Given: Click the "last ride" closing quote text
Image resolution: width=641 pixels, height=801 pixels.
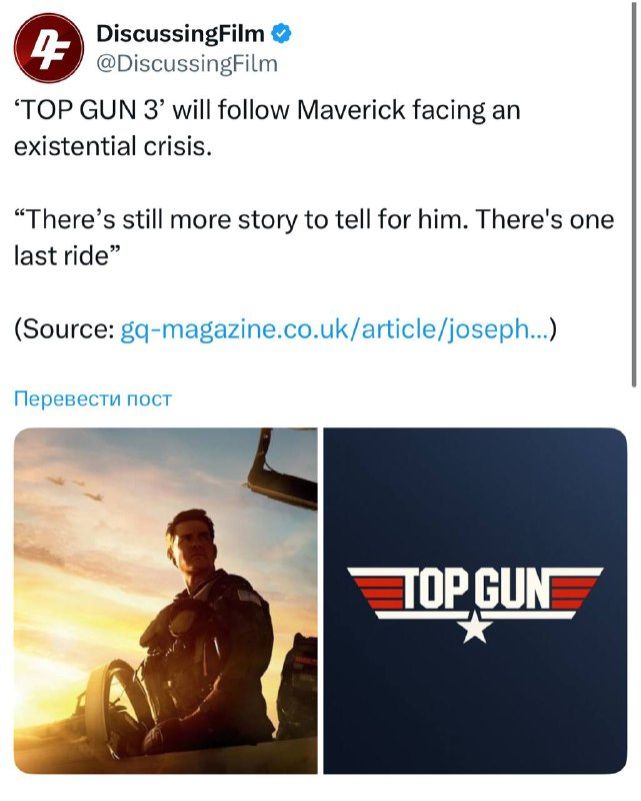Looking at the screenshot, I should click(67, 256).
